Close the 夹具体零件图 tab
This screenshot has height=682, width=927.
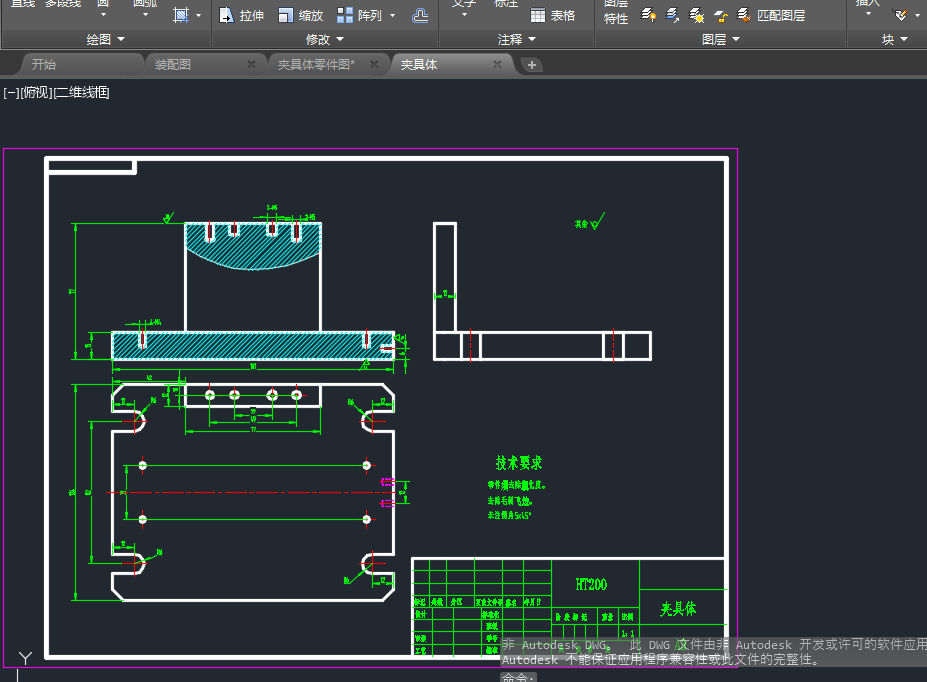tap(374, 64)
